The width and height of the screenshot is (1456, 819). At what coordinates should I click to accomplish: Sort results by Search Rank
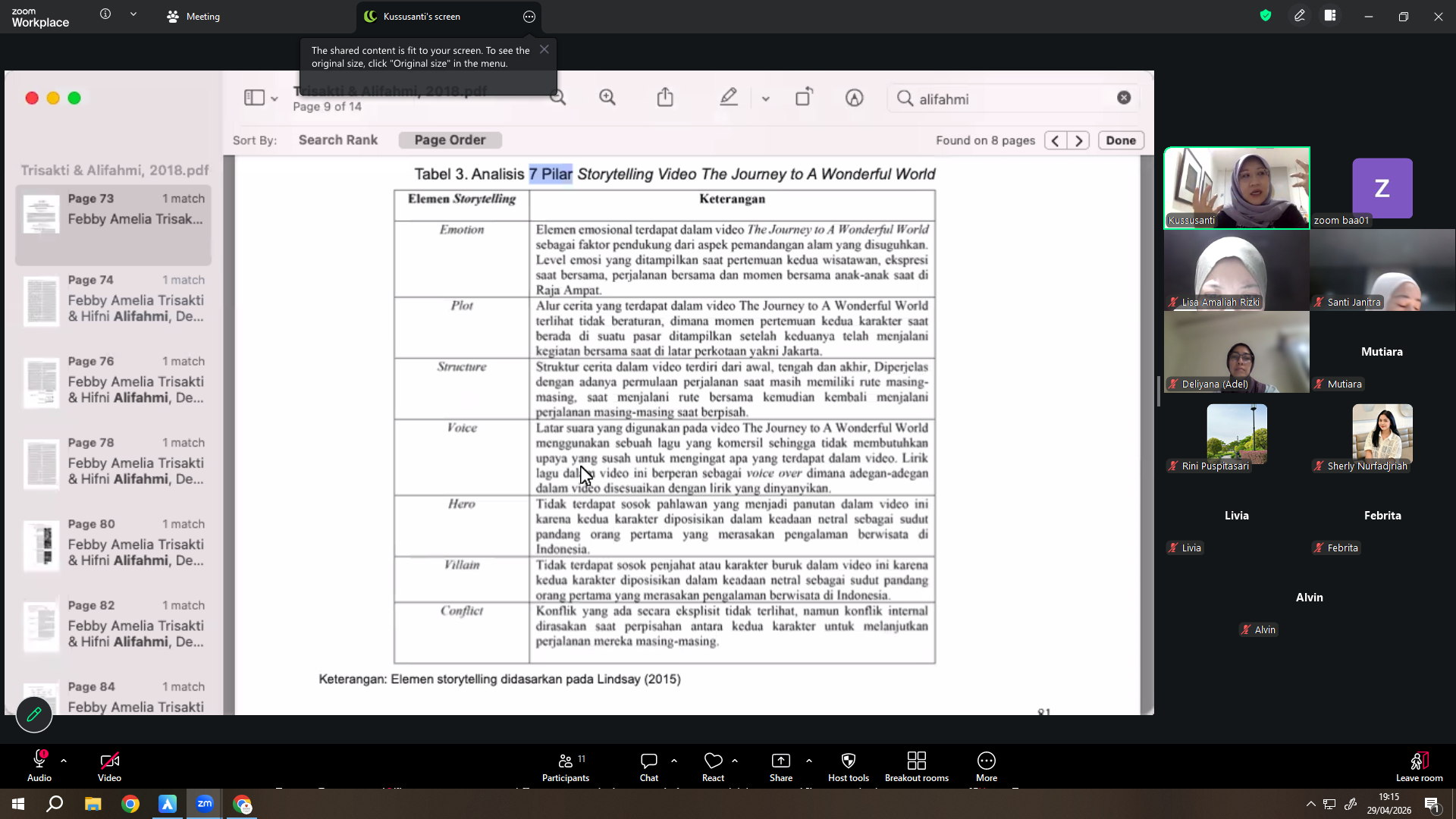pyautogui.click(x=338, y=140)
